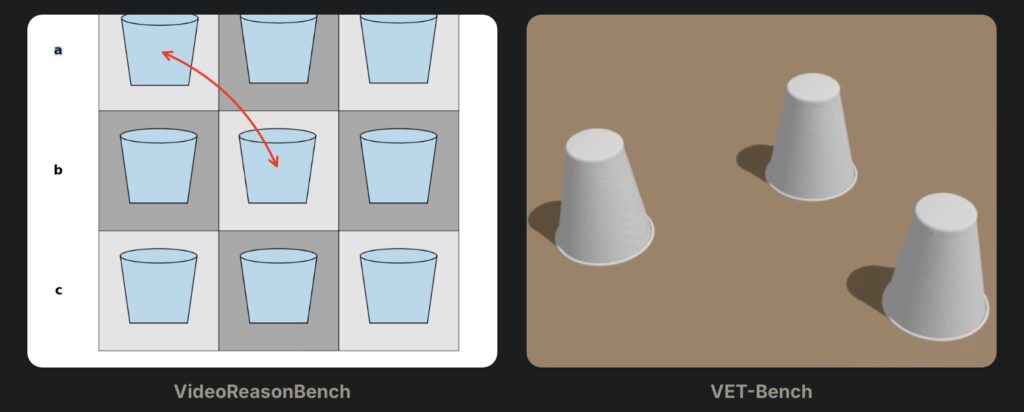The width and height of the screenshot is (1024, 412).
Task: Click the red swap arrow between cups
Action: tap(222, 108)
